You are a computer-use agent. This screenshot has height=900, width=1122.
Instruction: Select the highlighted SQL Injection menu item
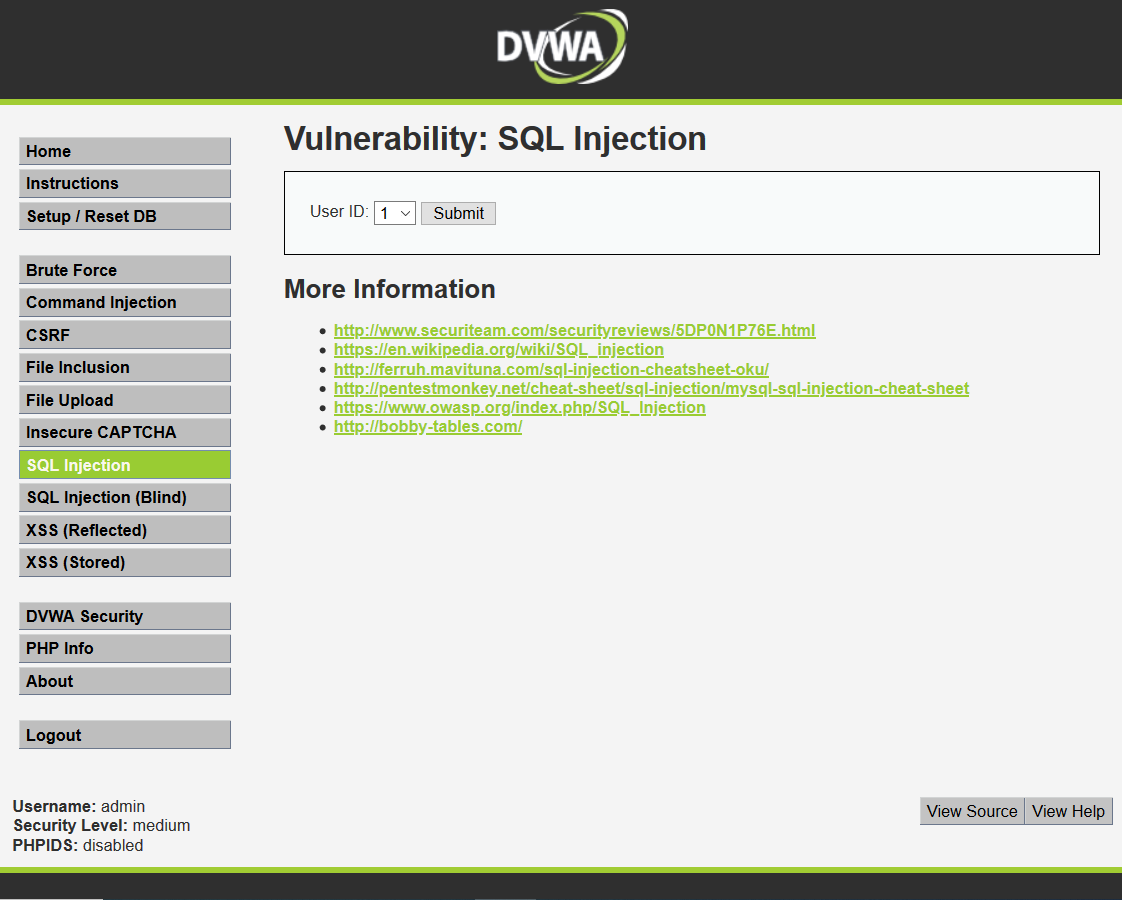point(125,465)
